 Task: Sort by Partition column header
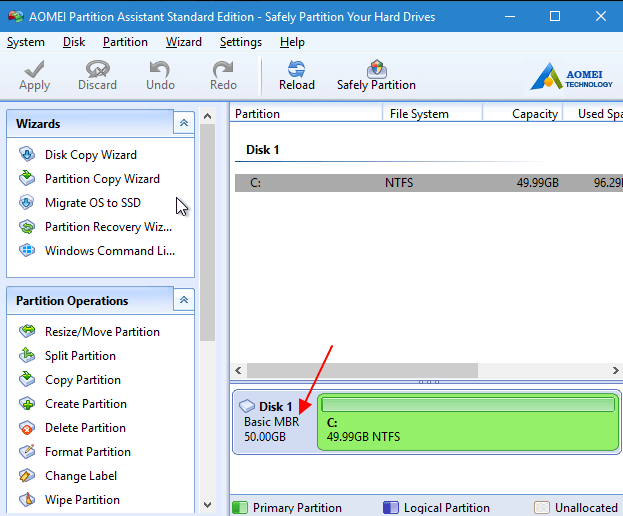pos(306,114)
